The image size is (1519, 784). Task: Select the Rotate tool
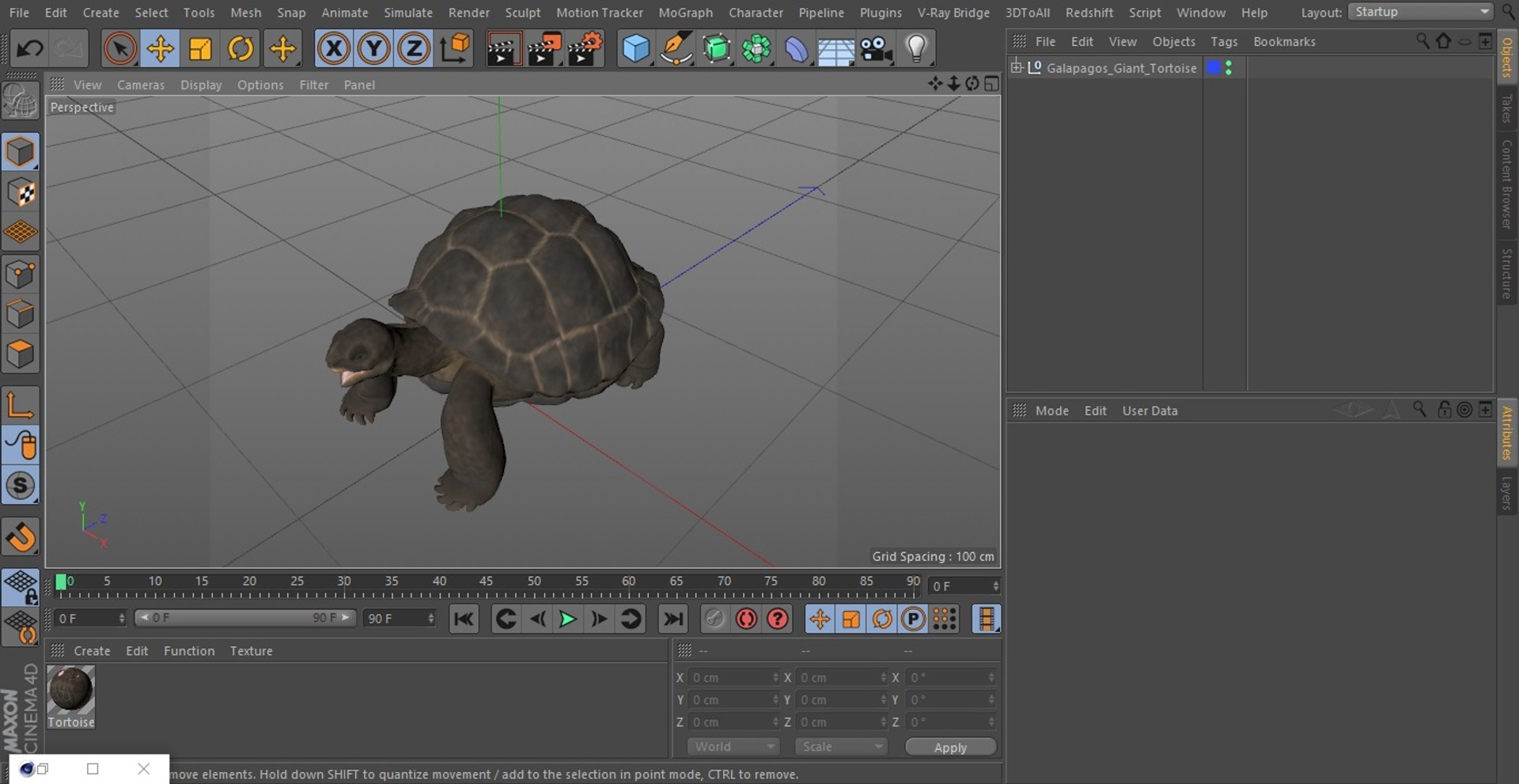click(241, 49)
